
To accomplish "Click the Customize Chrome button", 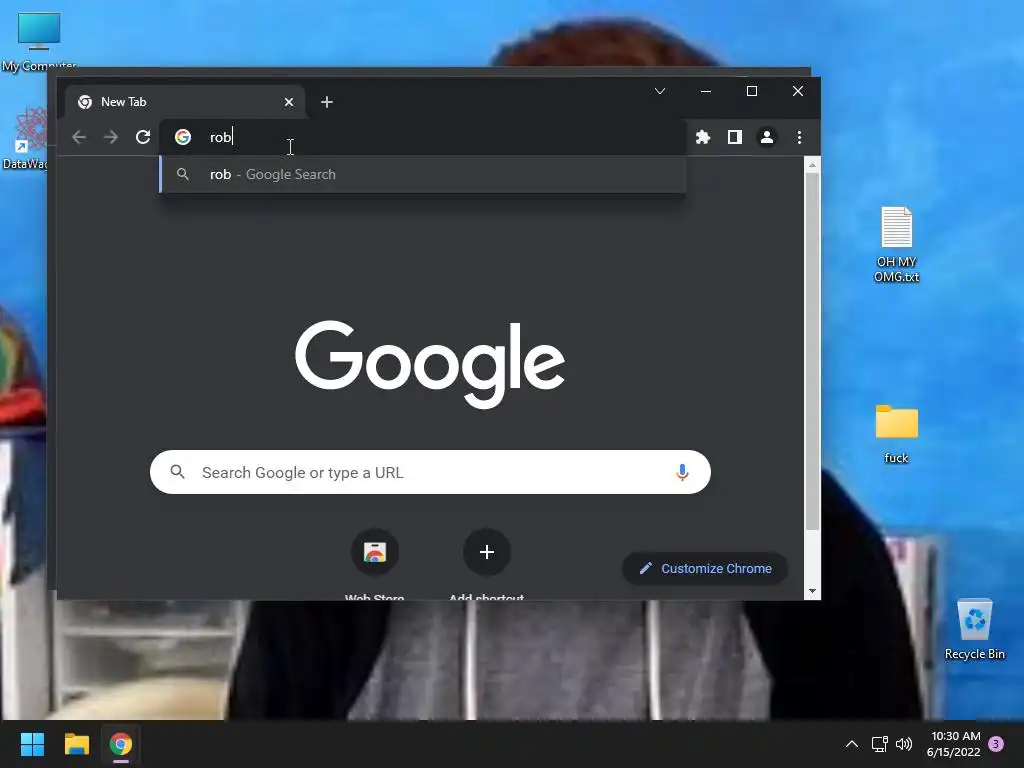I will click(x=705, y=569).
